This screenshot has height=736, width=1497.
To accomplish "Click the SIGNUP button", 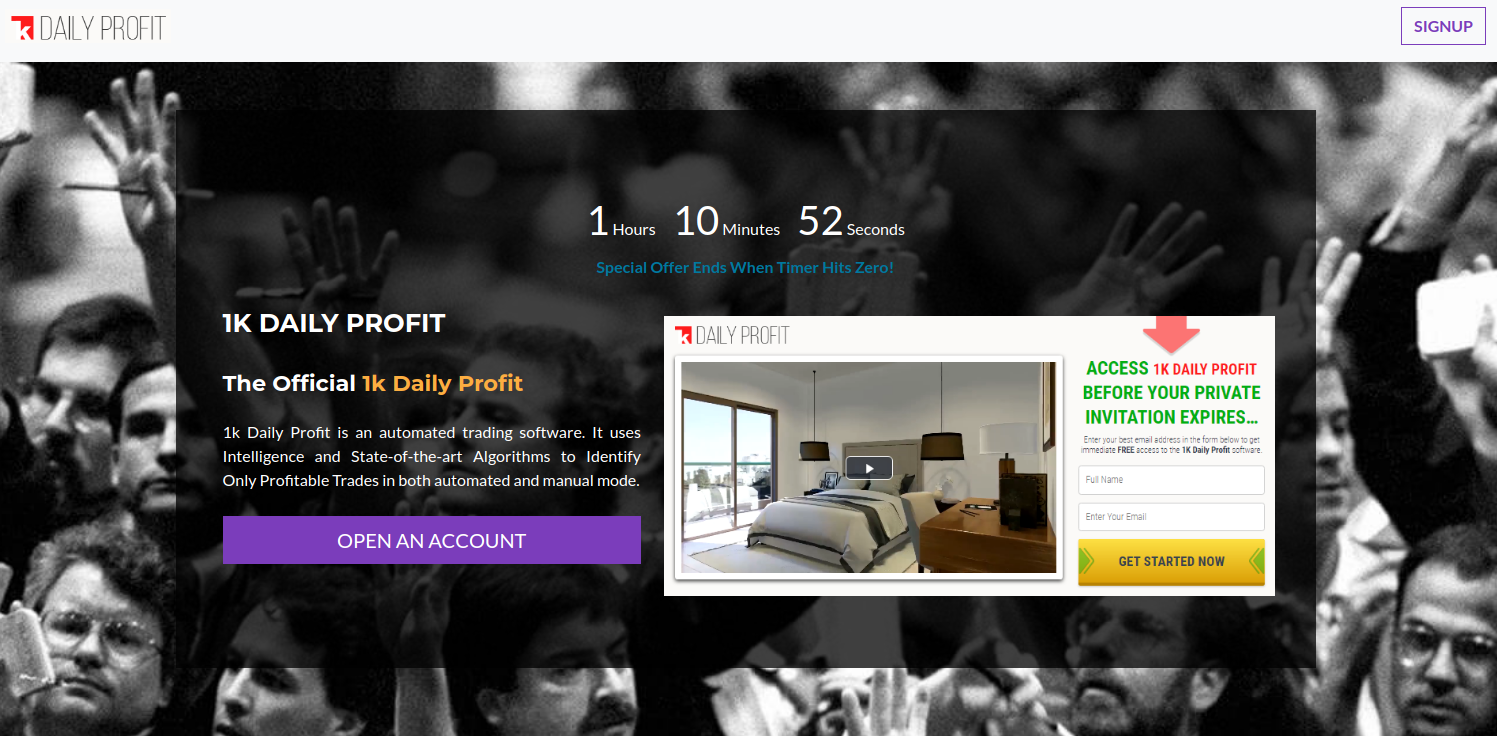I will coord(1443,26).
